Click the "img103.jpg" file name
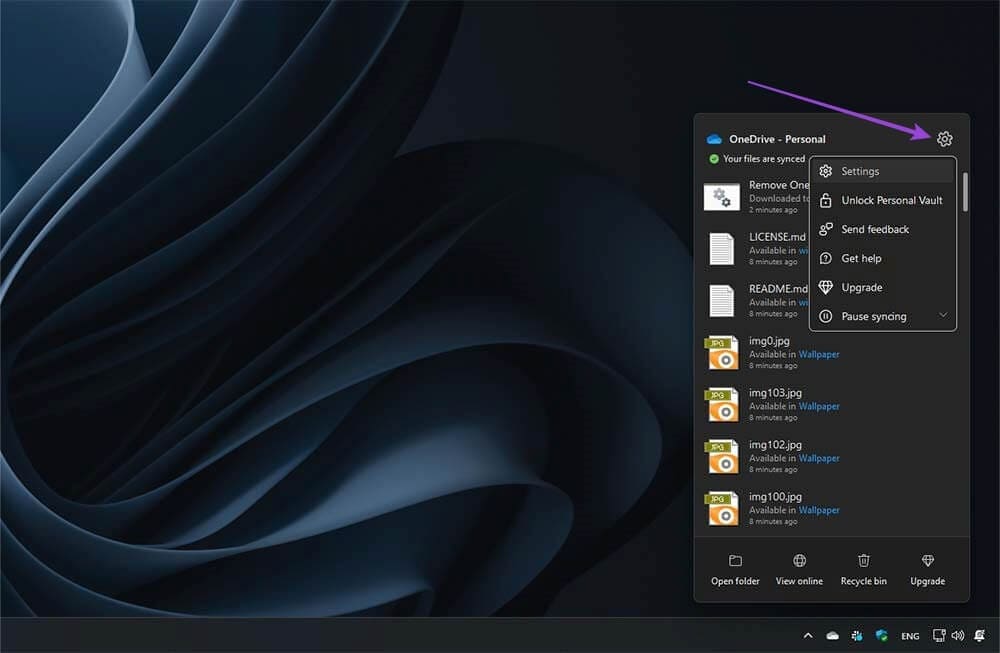This screenshot has width=1000, height=653. (776, 393)
